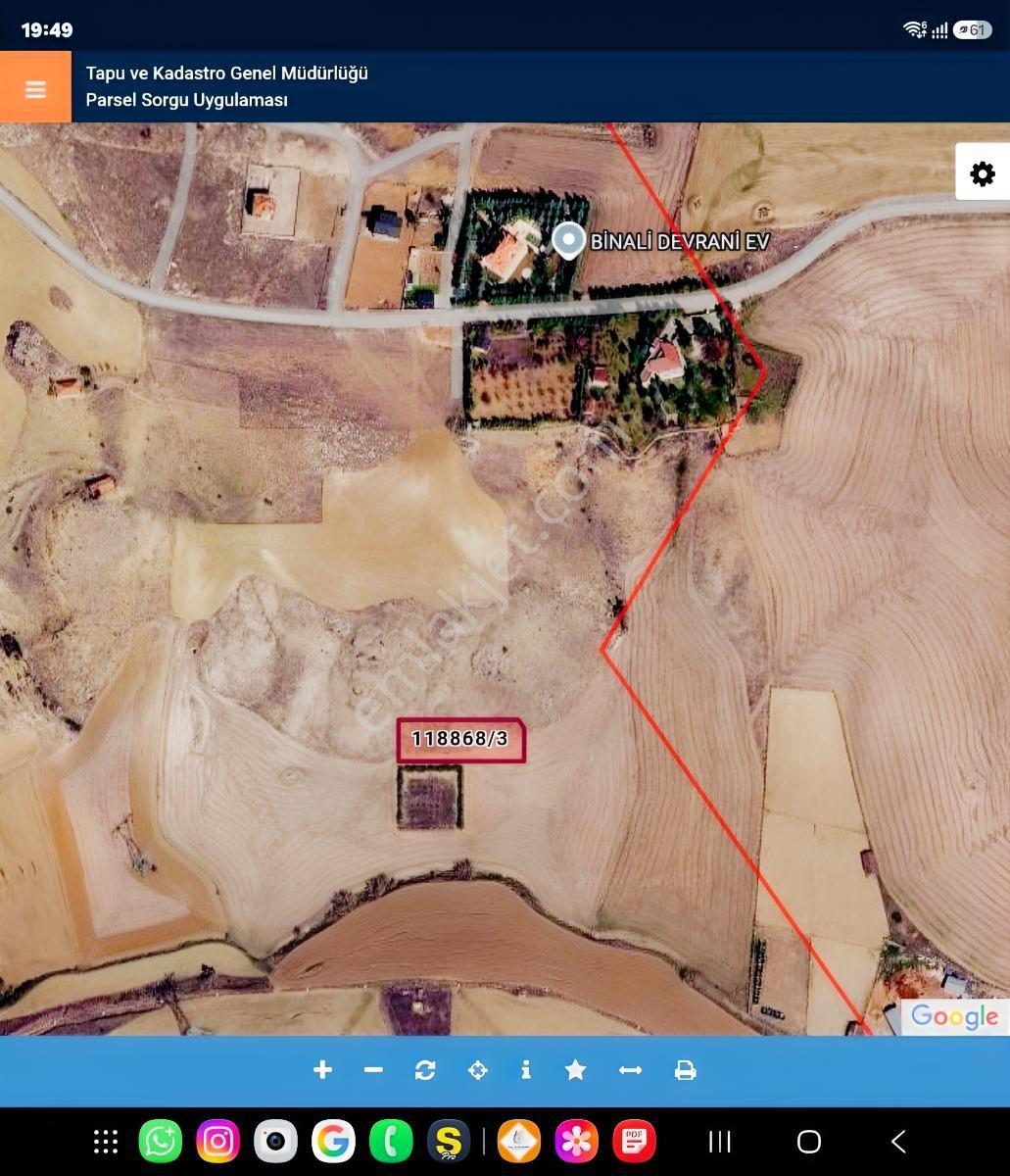The width and height of the screenshot is (1010, 1176).
Task: Open the Camera app
Action: click(x=275, y=1142)
